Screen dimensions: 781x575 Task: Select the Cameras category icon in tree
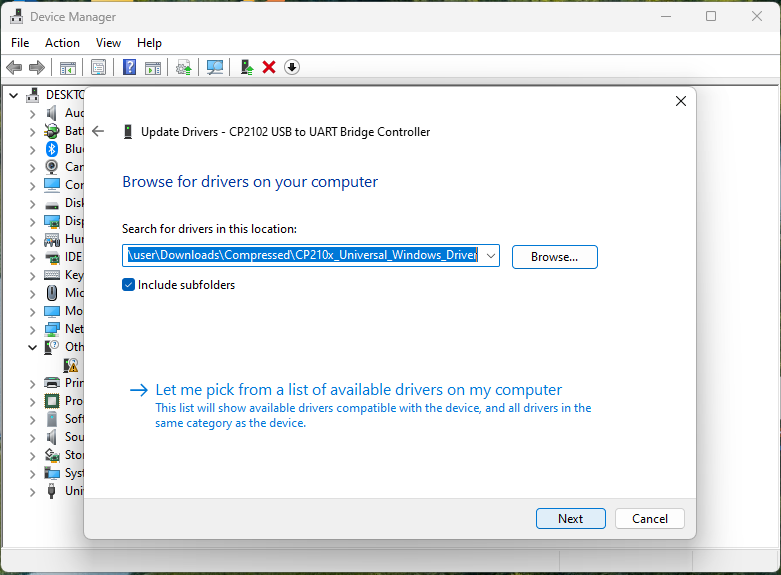52,167
